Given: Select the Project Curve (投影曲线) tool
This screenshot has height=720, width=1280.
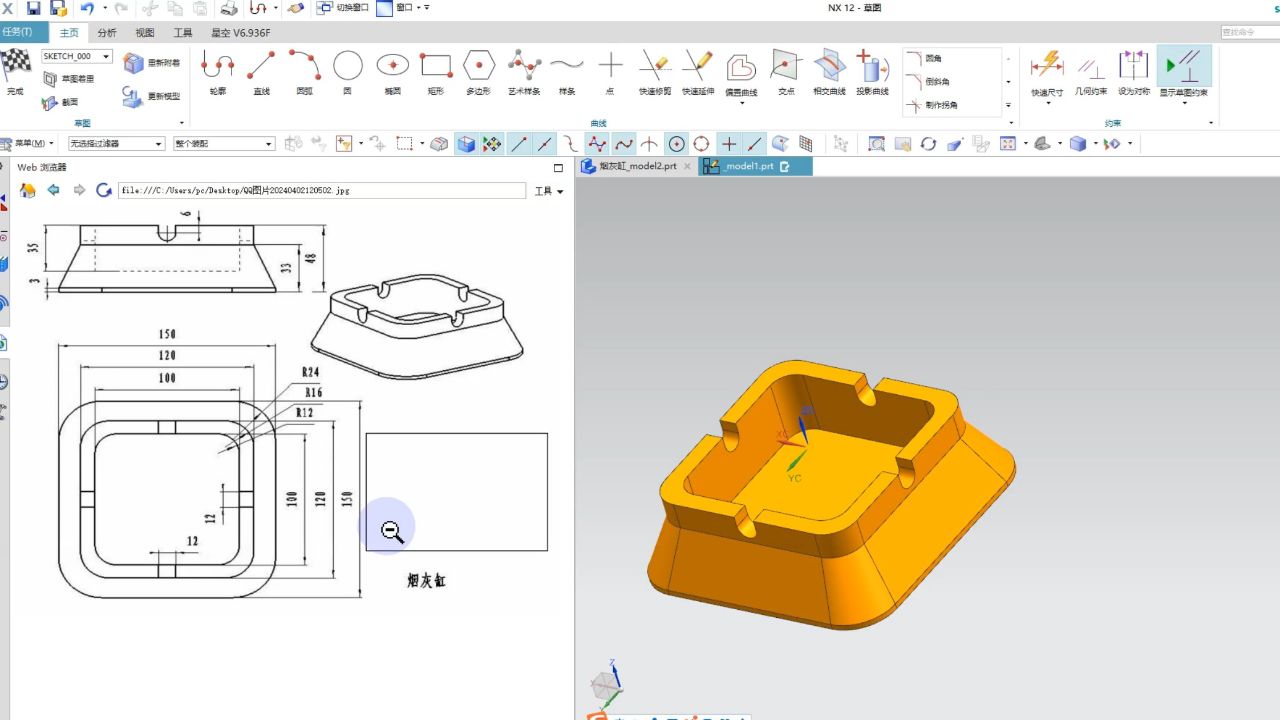Looking at the screenshot, I should coord(872,70).
